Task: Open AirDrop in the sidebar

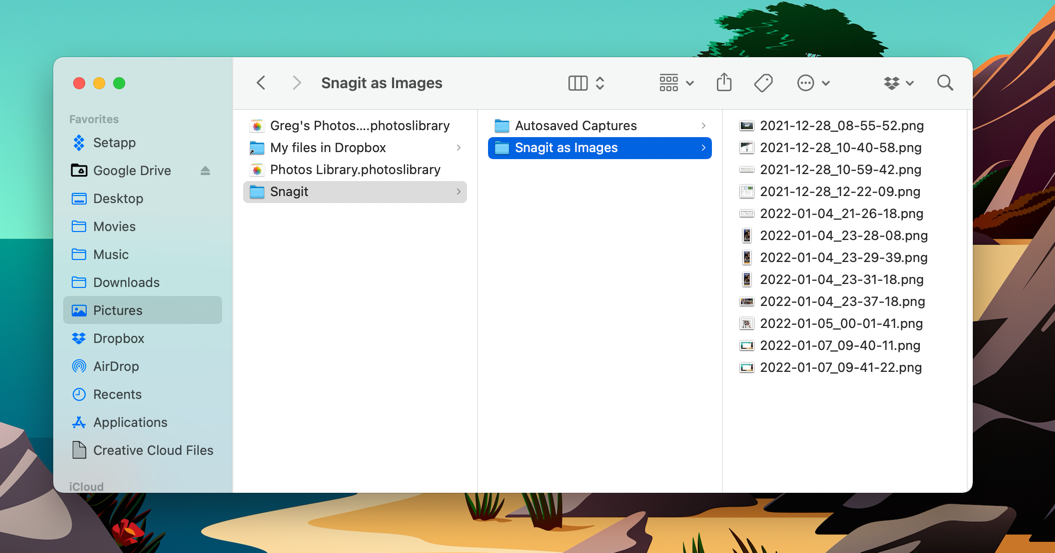Action: click(143, 367)
